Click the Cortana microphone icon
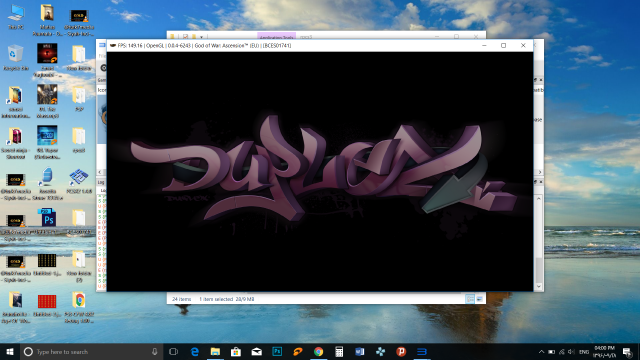Screen dimensions: 640x360 point(155,351)
